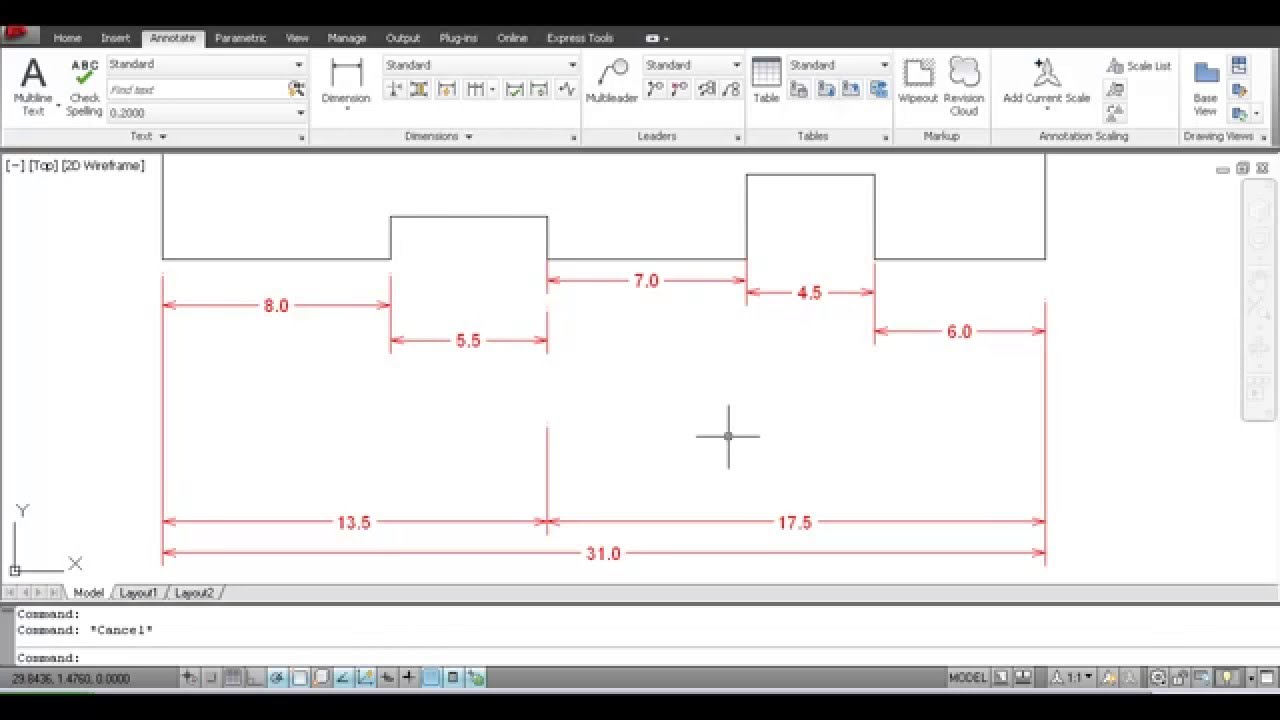The height and width of the screenshot is (720, 1280).
Task: Open the Continue dimension flyout arrow
Action: (491, 89)
